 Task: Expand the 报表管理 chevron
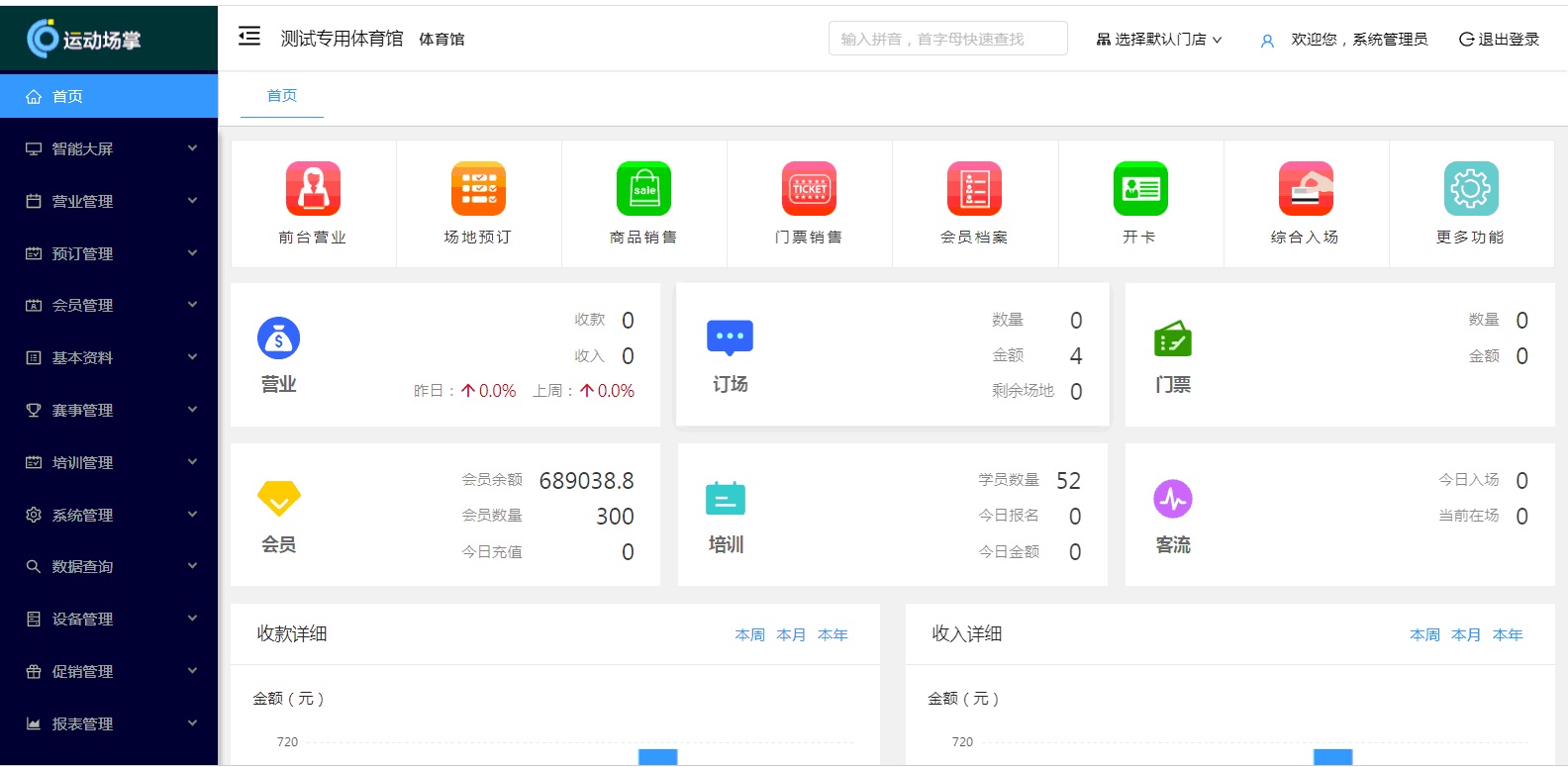[x=192, y=723]
